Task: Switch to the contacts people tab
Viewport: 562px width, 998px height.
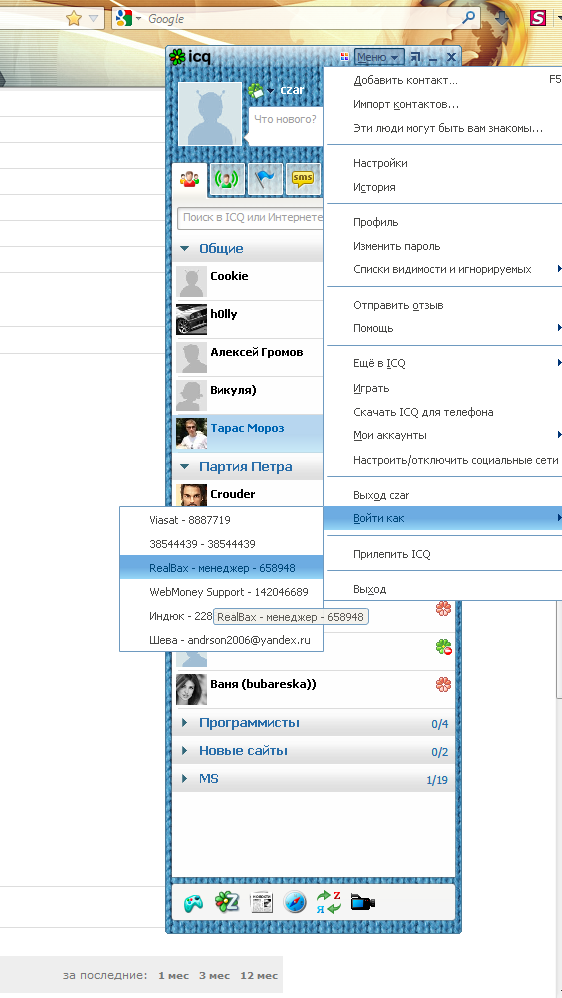Action: pyautogui.click(x=190, y=179)
